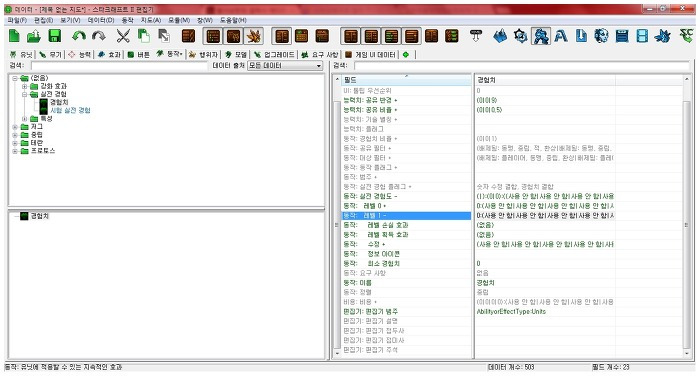Select 경험치 in the lower left panel

tap(39, 216)
